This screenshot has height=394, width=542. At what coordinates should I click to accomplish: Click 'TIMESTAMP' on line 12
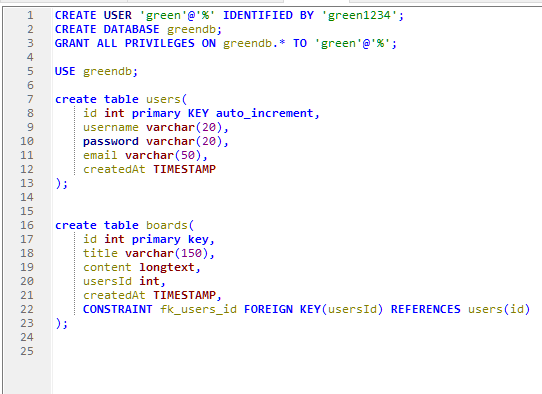[184, 169]
